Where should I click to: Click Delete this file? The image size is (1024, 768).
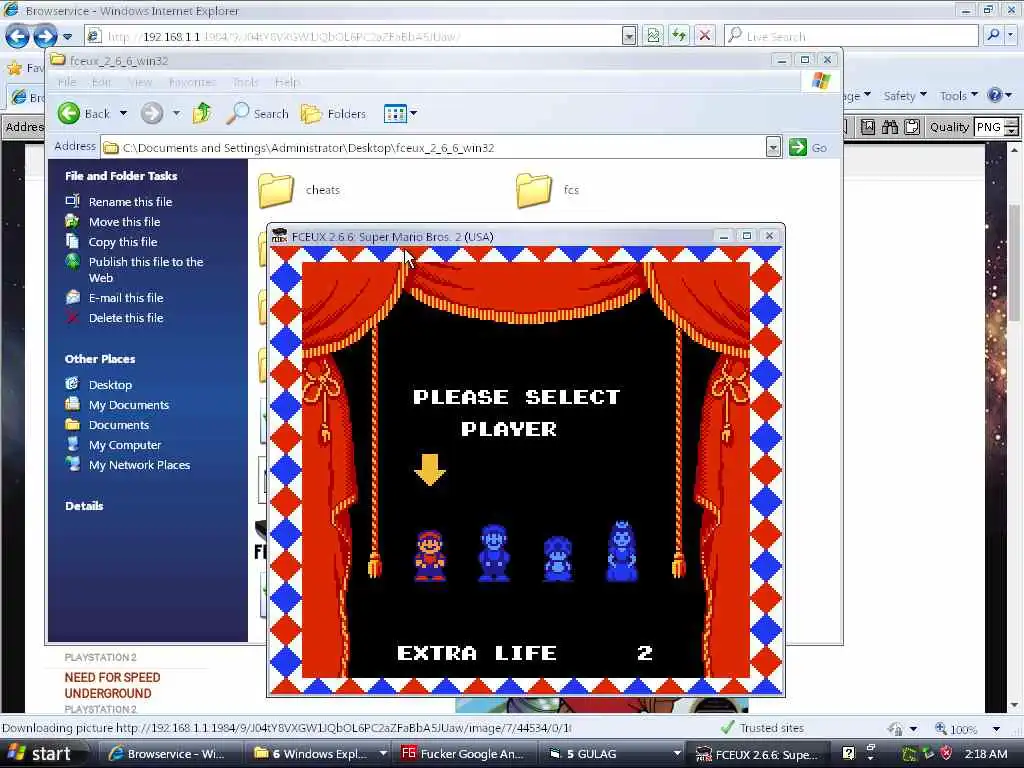[x=126, y=318]
